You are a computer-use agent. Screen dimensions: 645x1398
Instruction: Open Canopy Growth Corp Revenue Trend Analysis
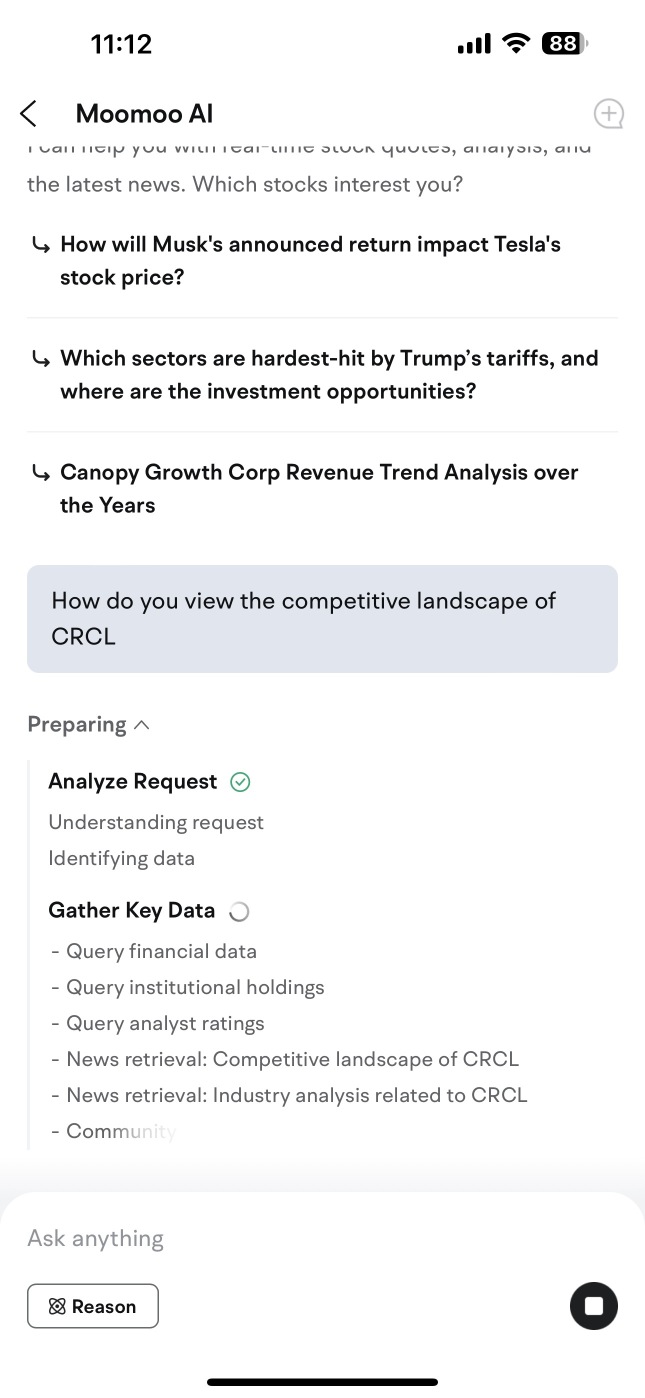tap(319, 489)
